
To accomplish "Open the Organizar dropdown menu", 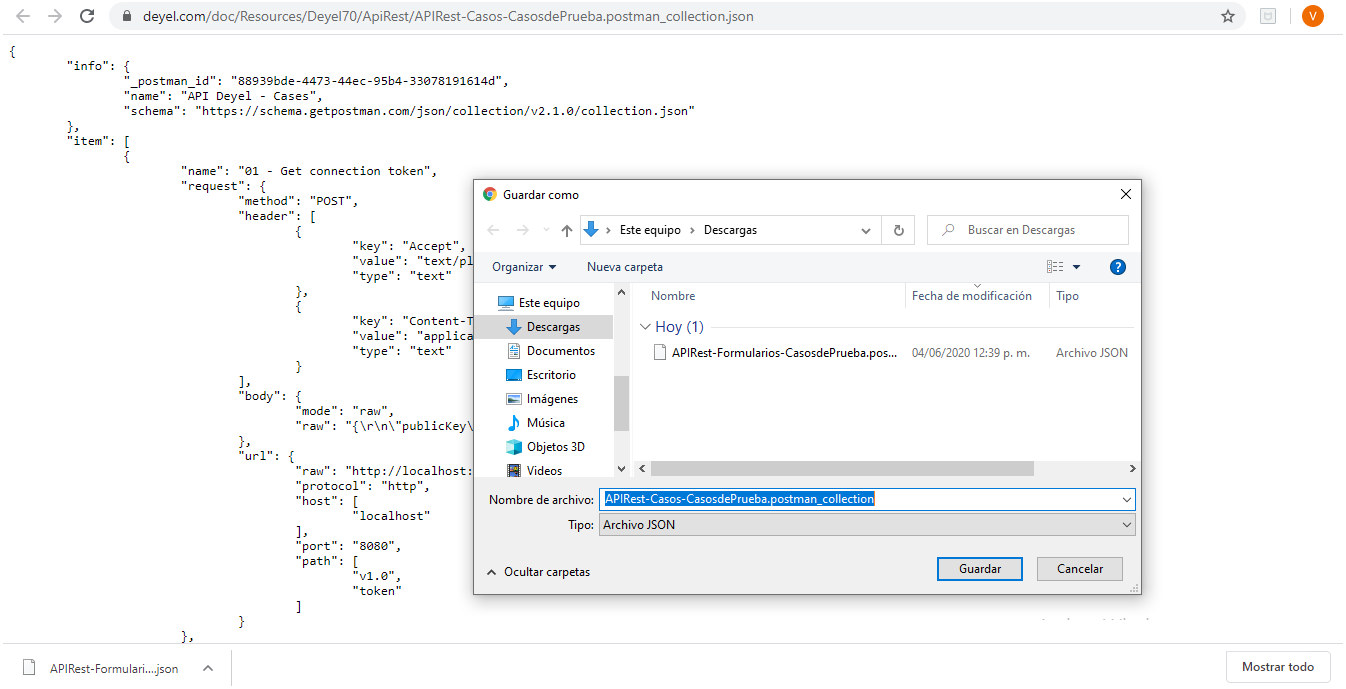I will point(524,267).
